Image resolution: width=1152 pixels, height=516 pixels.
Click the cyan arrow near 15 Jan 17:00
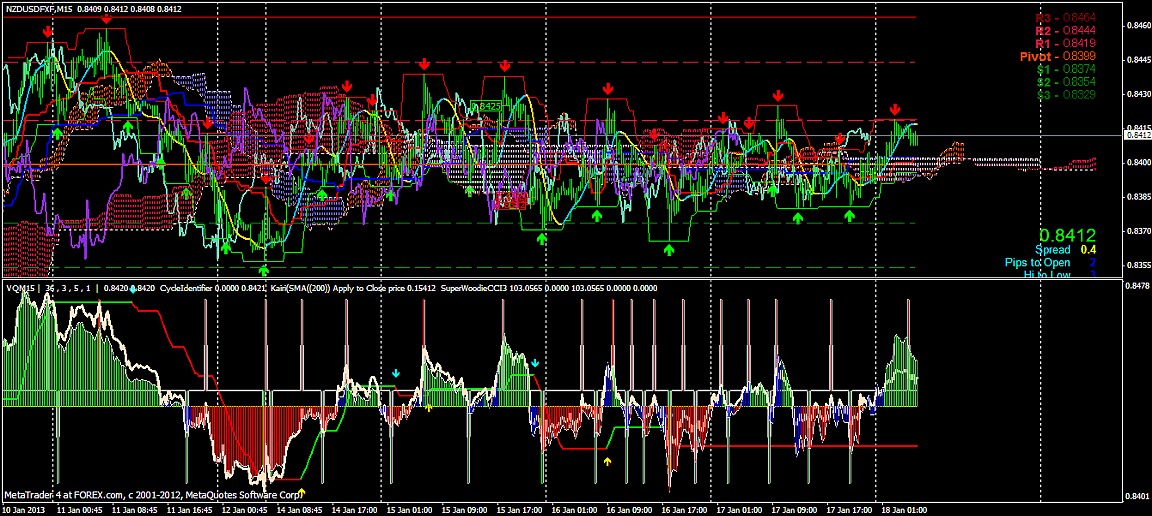535,363
